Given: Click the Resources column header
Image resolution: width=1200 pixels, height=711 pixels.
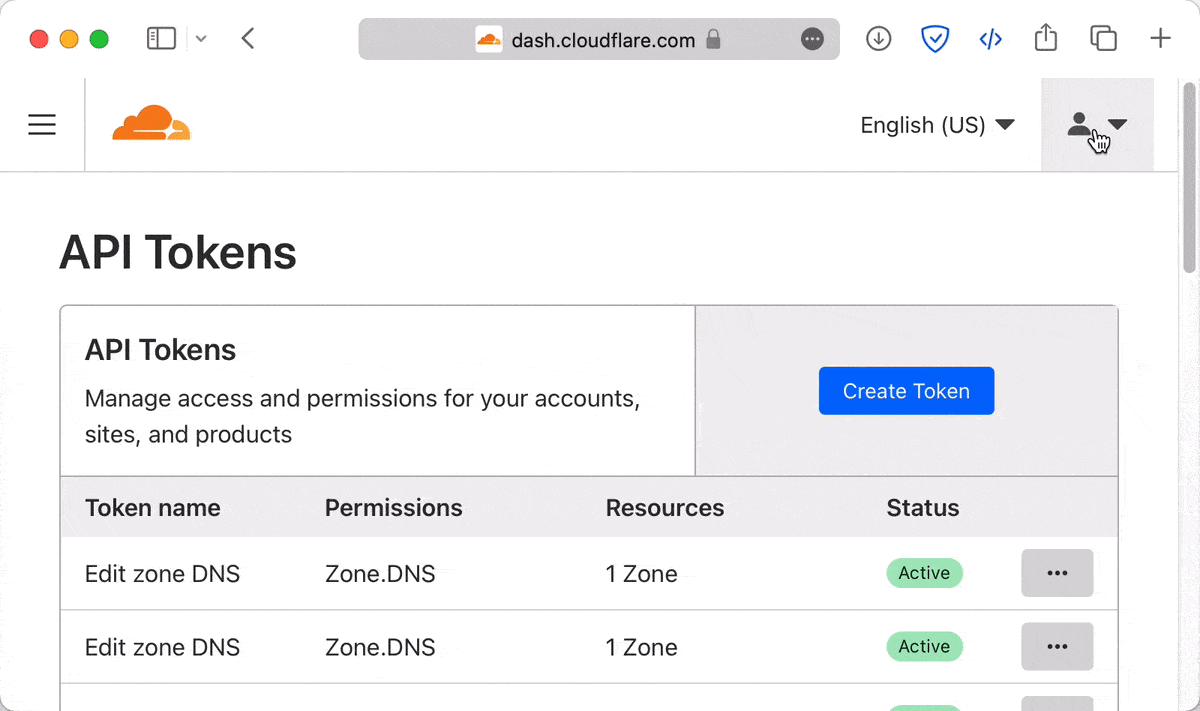Looking at the screenshot, I should click(665, 508).
